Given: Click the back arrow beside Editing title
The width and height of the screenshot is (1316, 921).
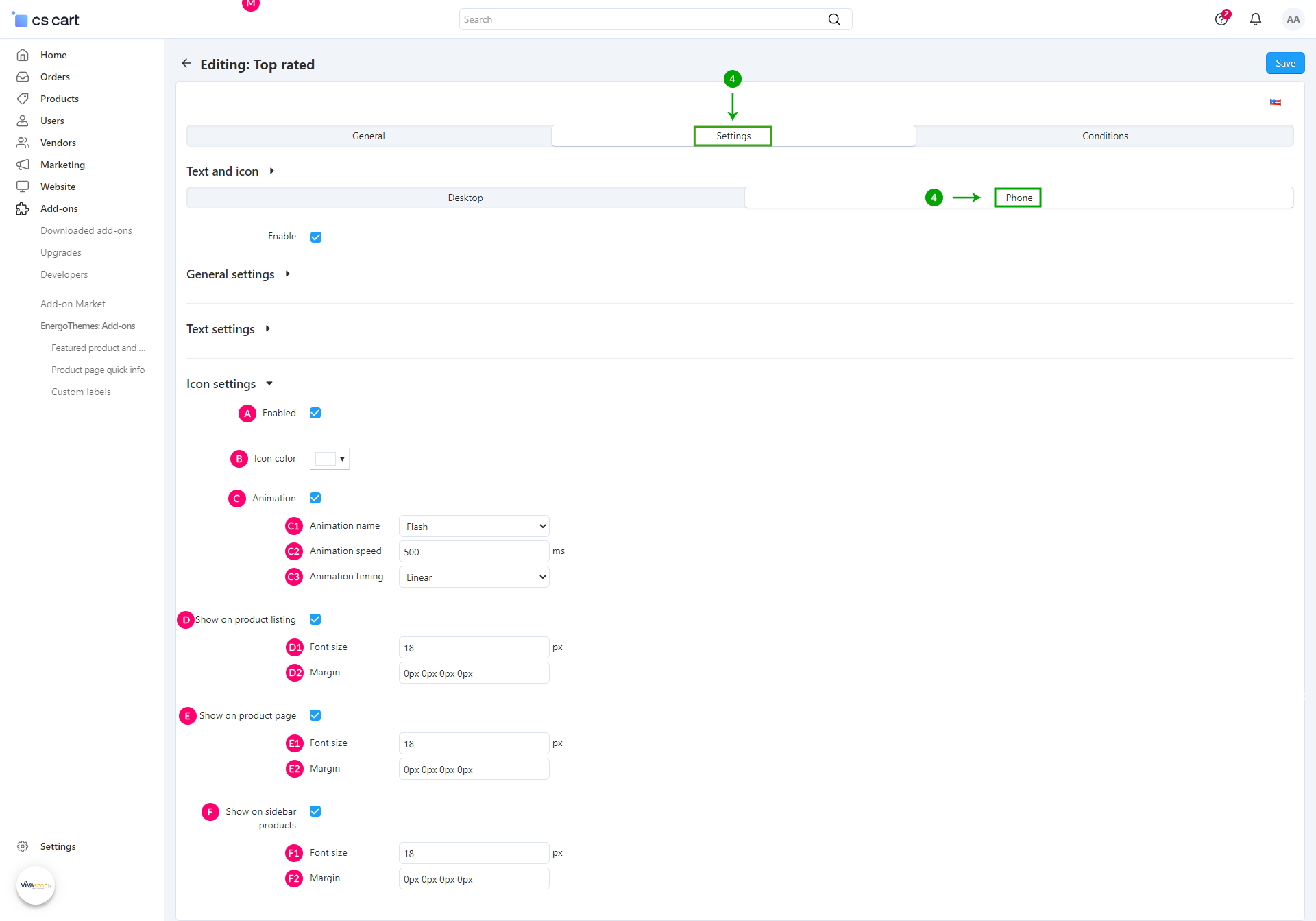Looking at the screenshot, I should coord(186,64).
